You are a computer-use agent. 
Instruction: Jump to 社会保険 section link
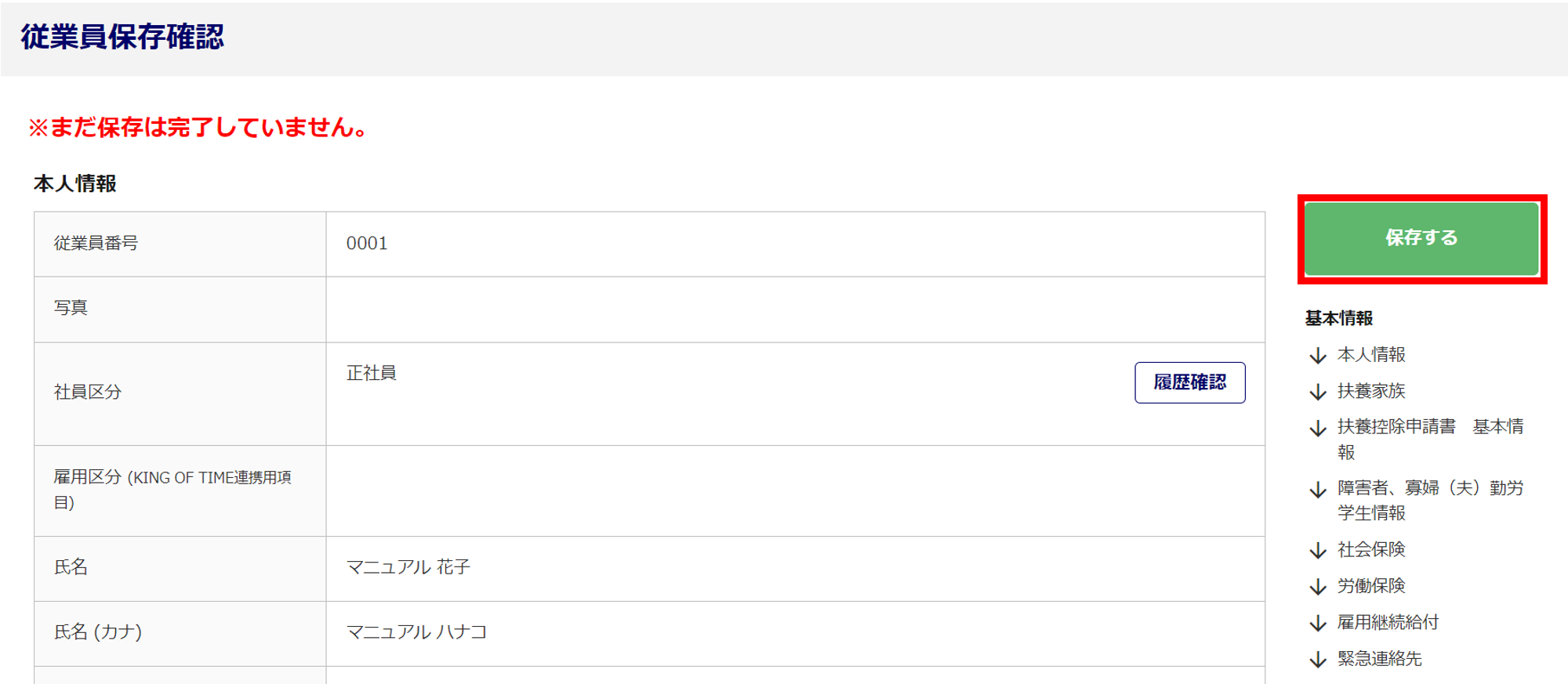1371,550
